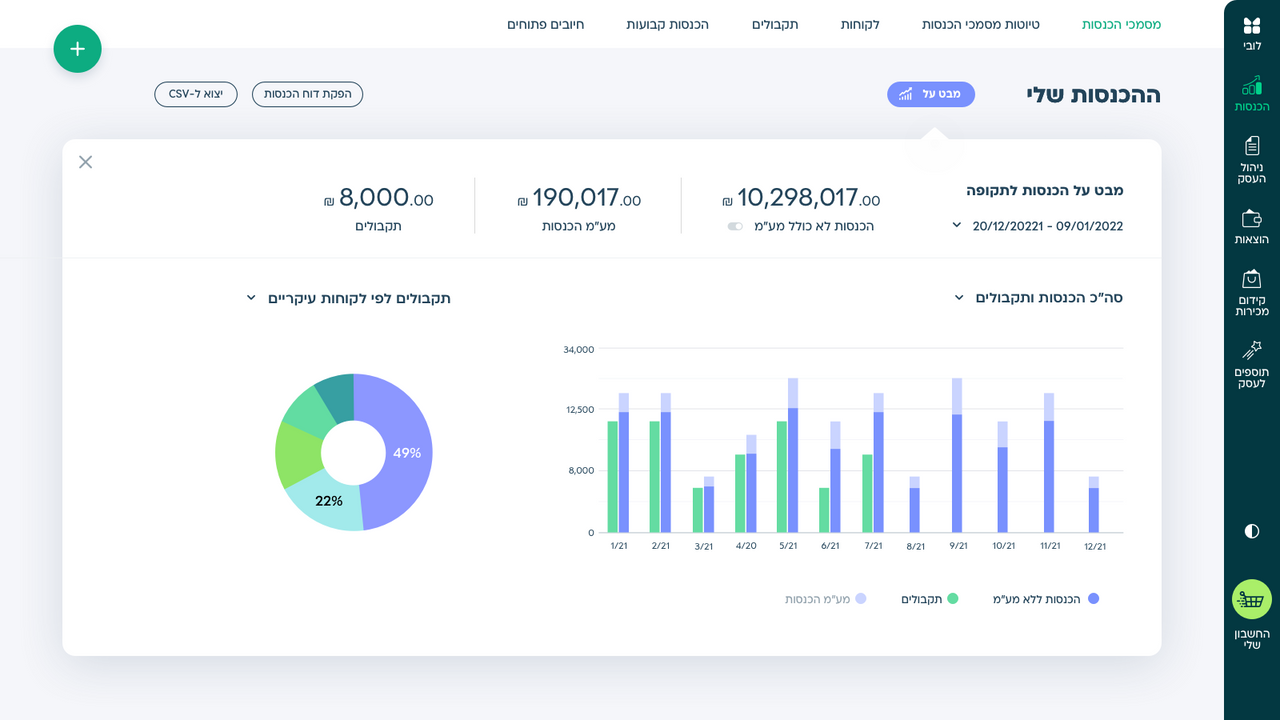The image size is (1280, 720).
Task: Click the green plus add button
Action: click(78, 49)
